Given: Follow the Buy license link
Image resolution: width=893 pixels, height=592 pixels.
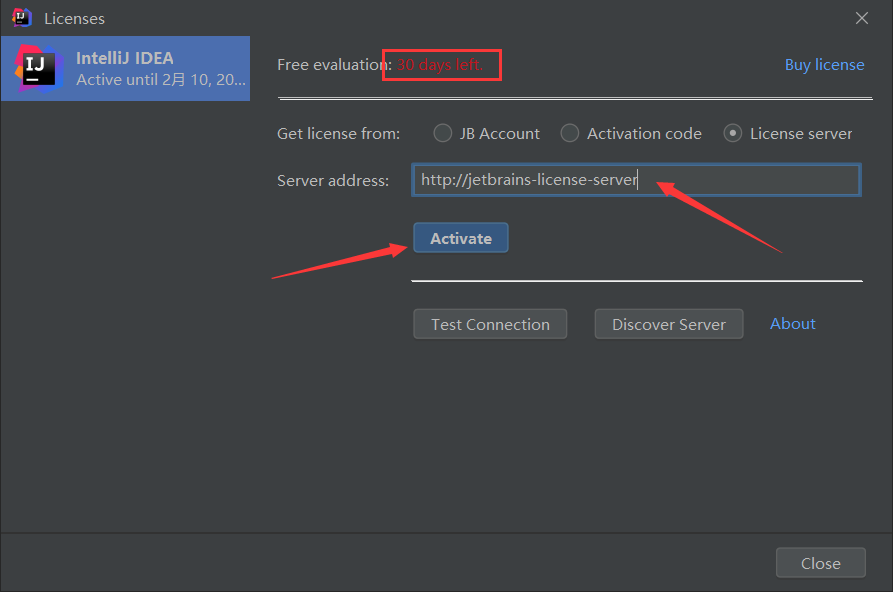Looking at the screenshot, I should 824,65.
